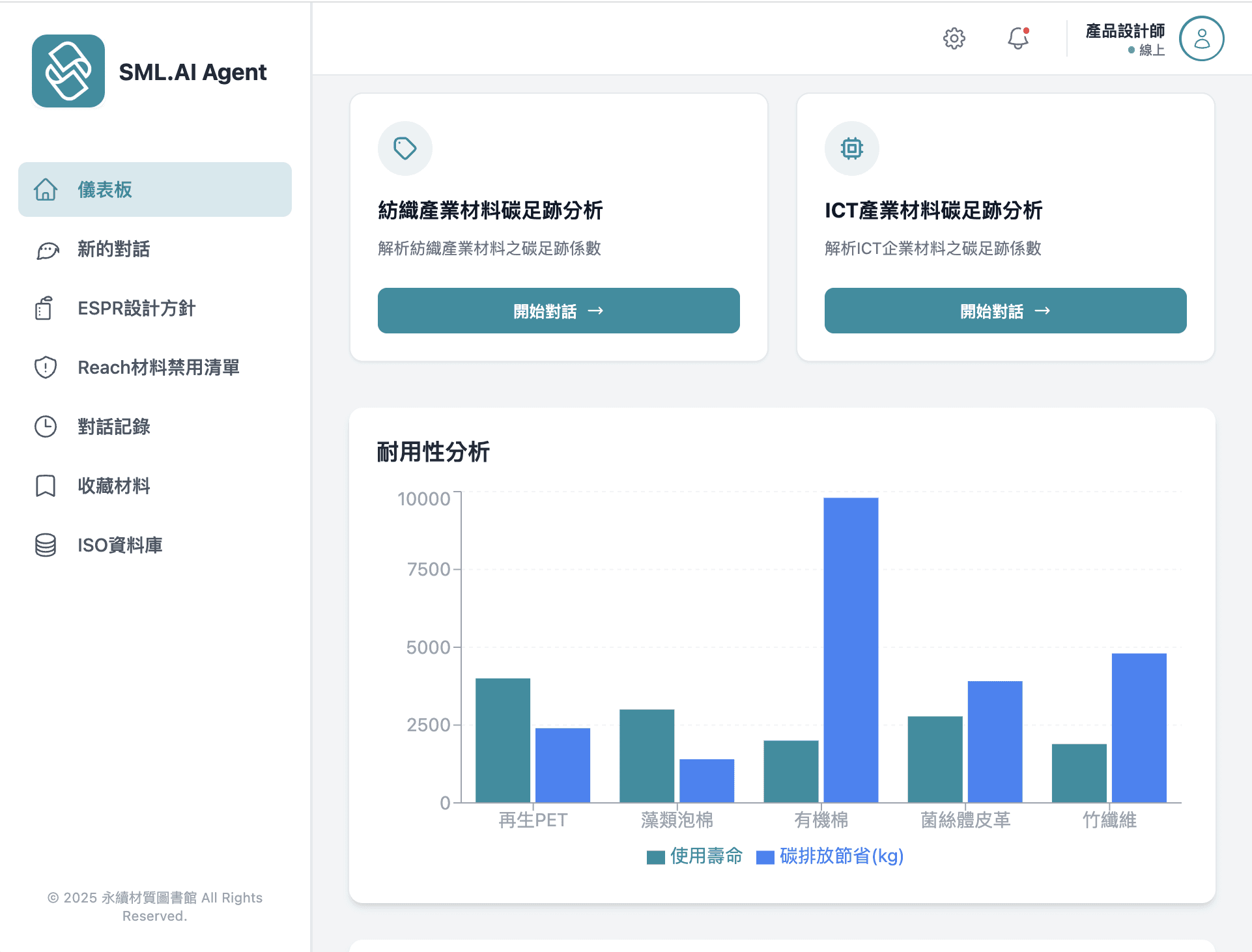Click the notification bell icon

pyautogui.click(x=1017, y=38)
